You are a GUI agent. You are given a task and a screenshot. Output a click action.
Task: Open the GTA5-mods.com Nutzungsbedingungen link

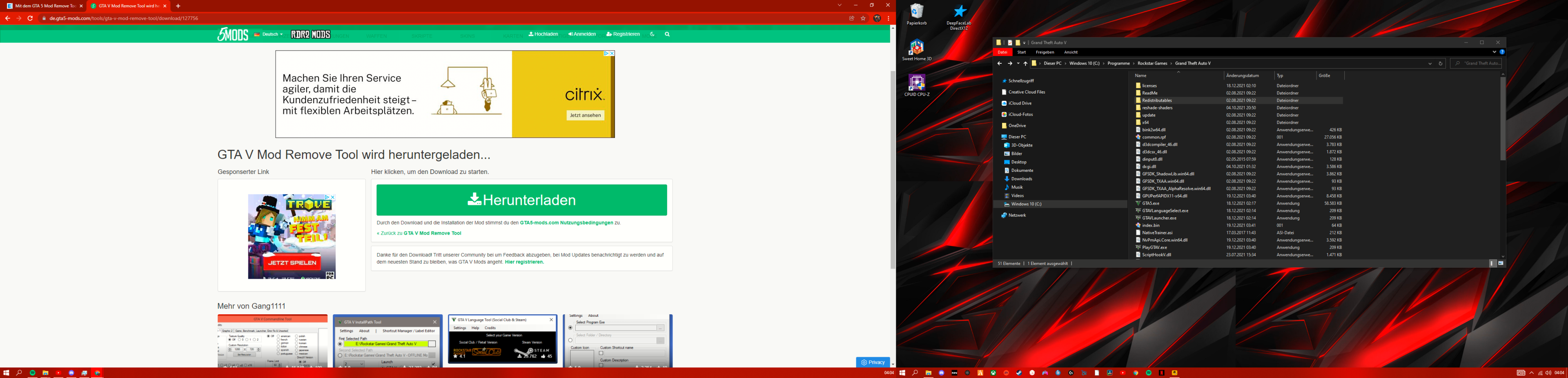pyautogui.click(x=566, y=223)
